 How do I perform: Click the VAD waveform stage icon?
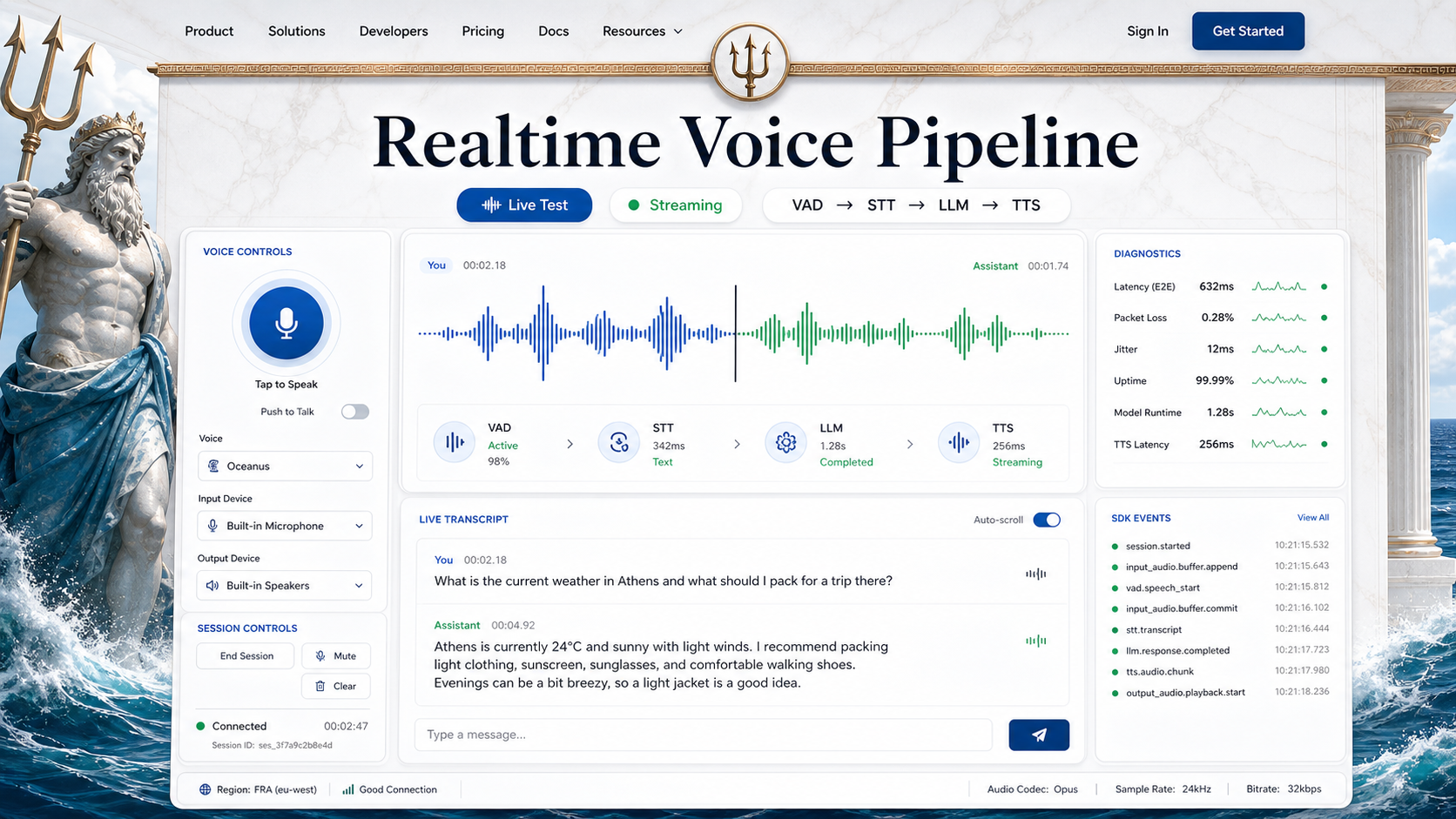tap(455, 443)
